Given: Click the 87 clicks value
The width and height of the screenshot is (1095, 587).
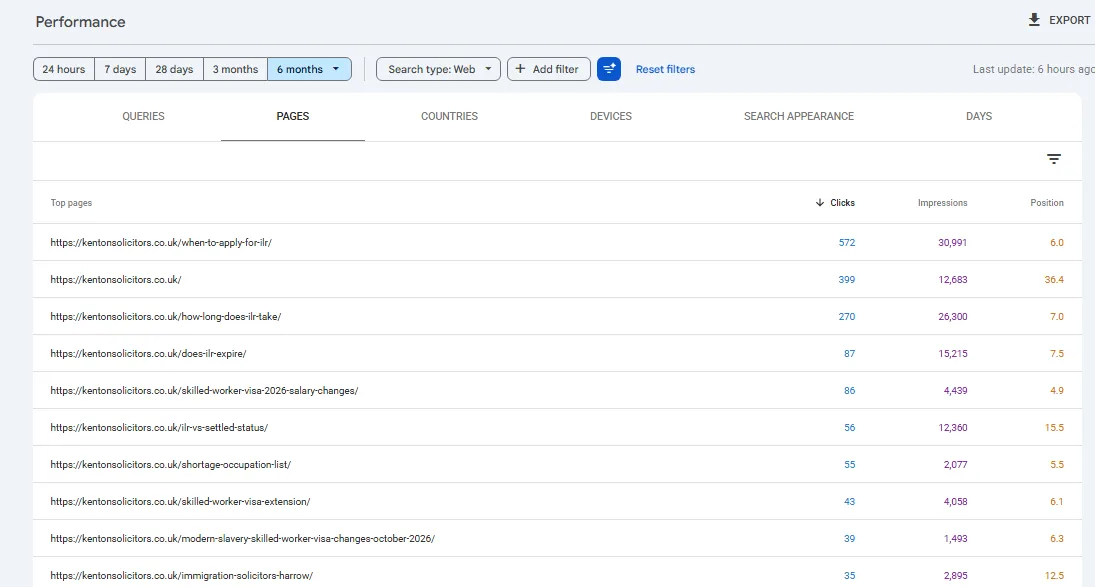Looking at the screenshot, I should pyautogui.click(x=849, y=353).
